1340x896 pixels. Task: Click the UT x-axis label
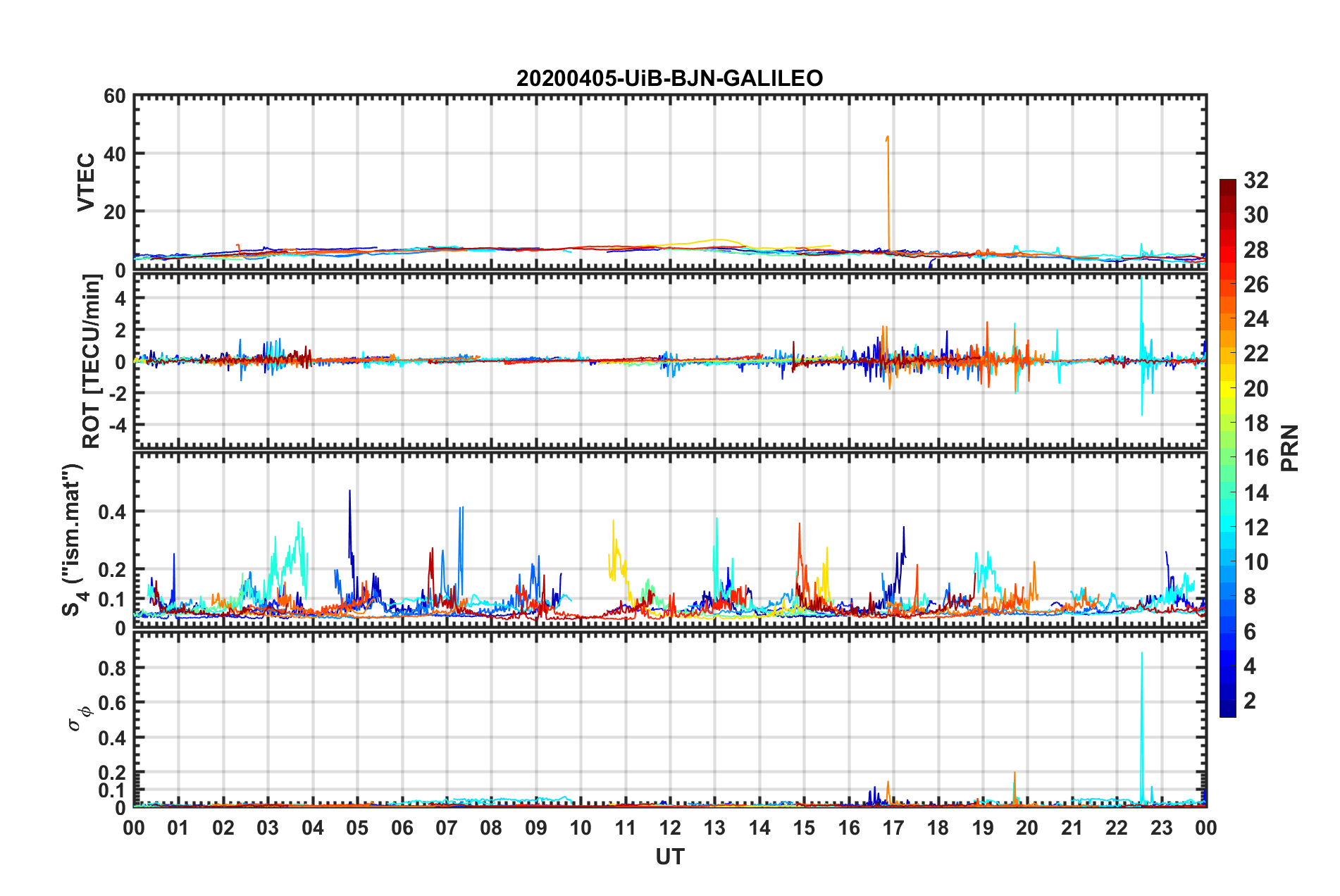pos(669,857)
